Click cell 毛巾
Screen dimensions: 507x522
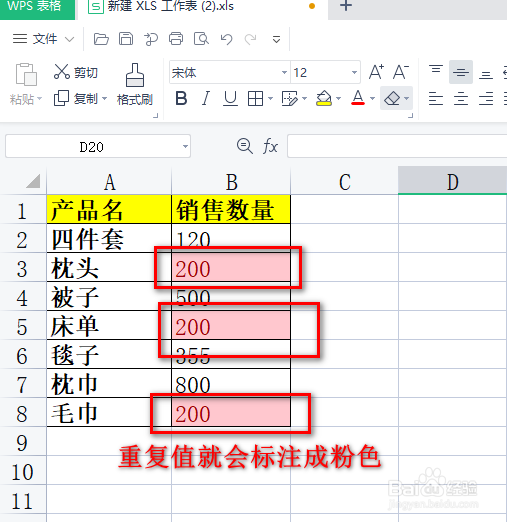pos(109,413)
